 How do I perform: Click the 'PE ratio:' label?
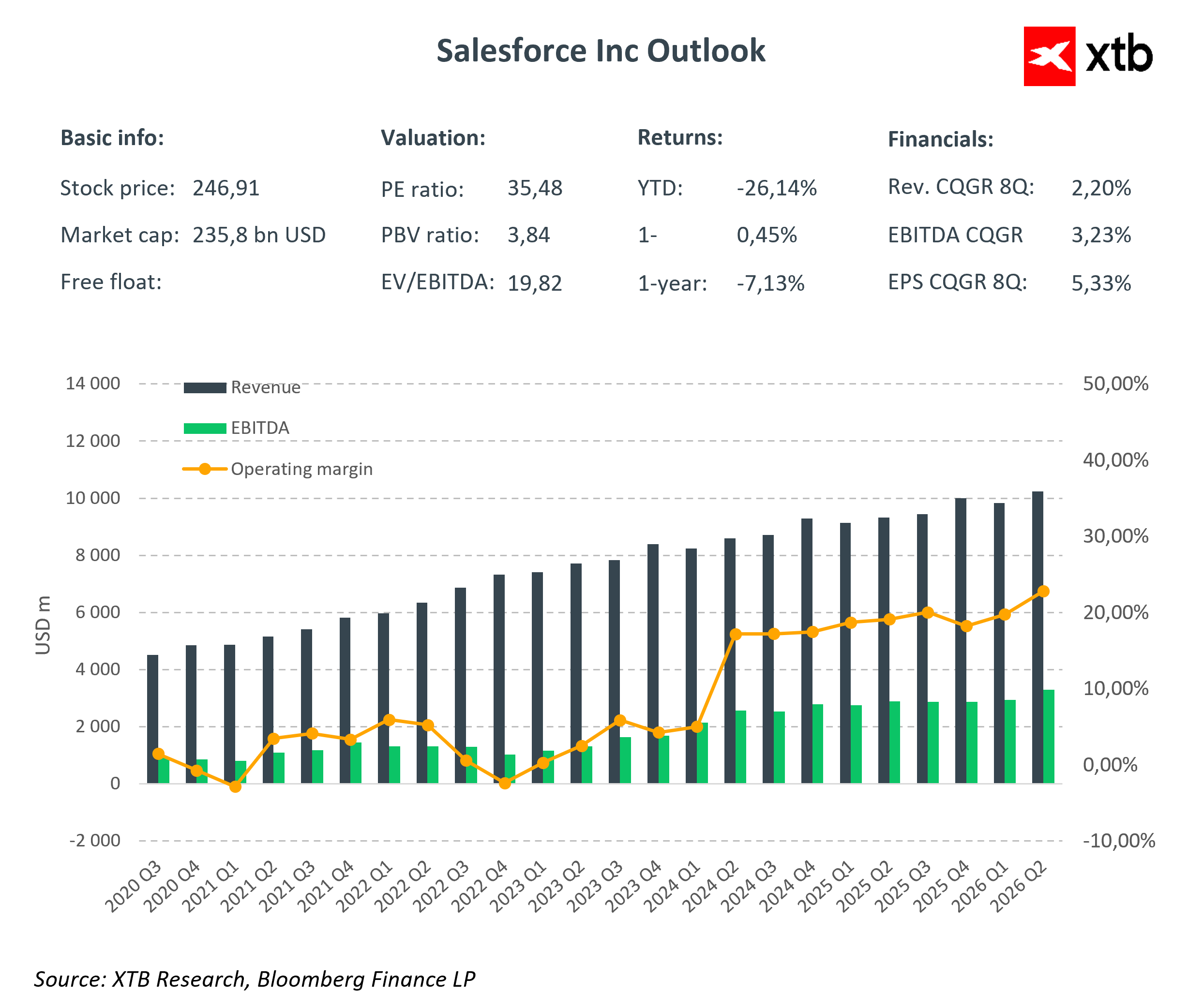tap(422, 190)
